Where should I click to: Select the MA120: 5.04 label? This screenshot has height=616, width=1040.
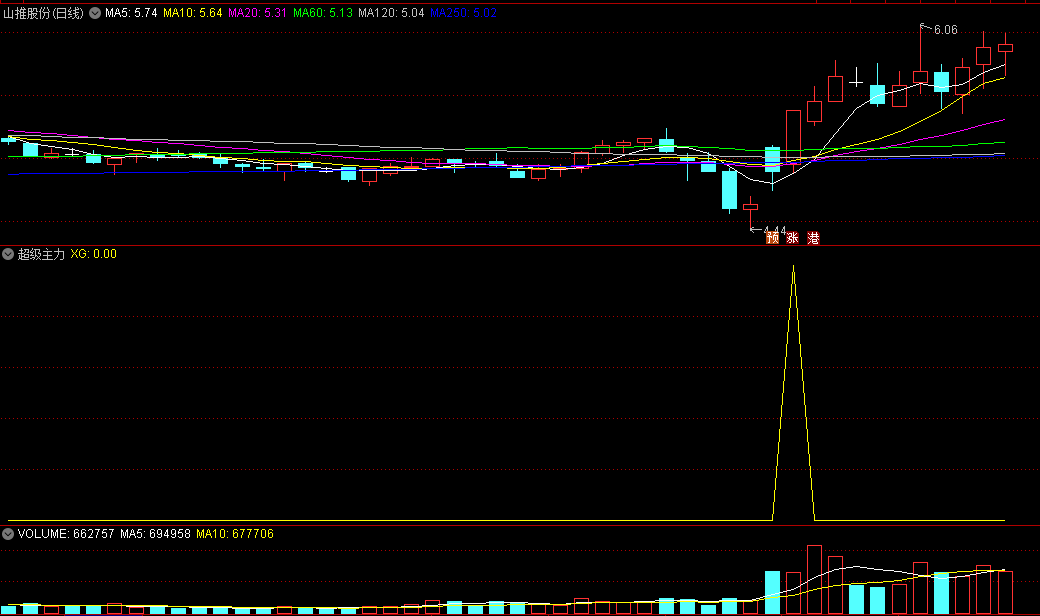[391, 13]
